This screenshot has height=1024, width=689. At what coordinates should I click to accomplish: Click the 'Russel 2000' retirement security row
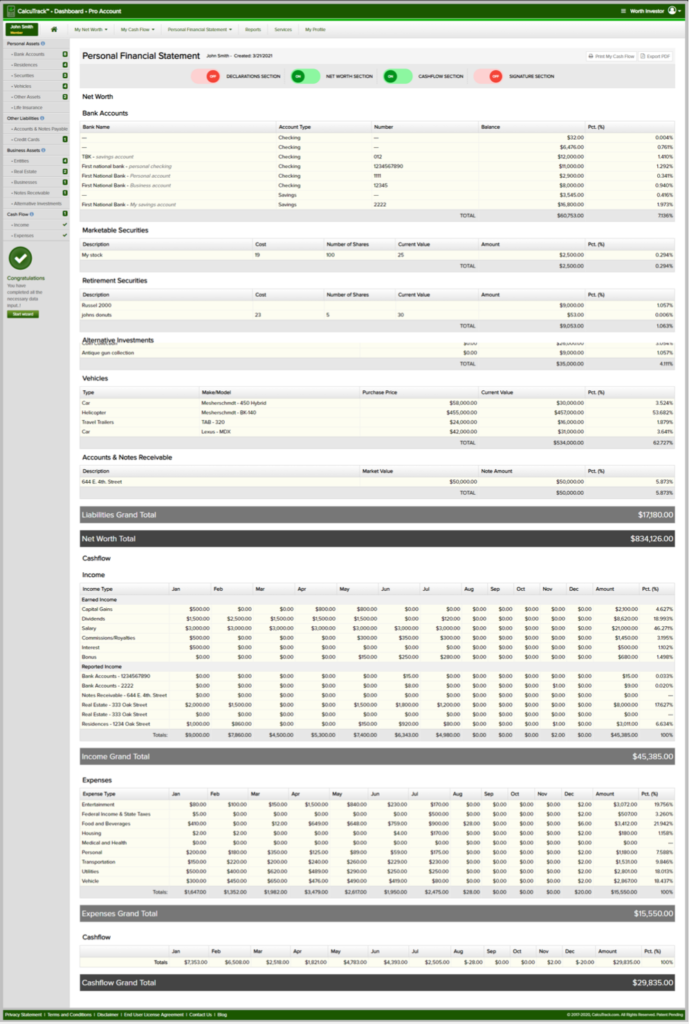[x=377, y=305]
